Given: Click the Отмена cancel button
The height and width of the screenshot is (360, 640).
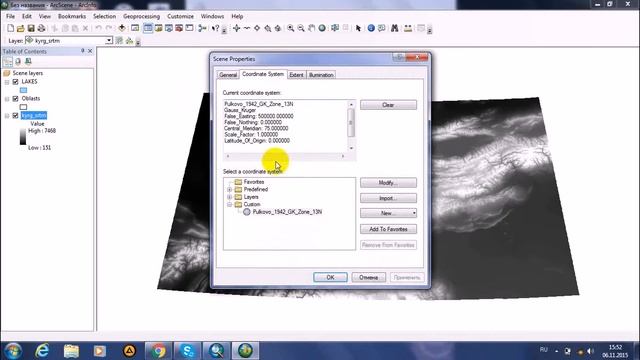Looking at the screenshot, I should (369, 278).
